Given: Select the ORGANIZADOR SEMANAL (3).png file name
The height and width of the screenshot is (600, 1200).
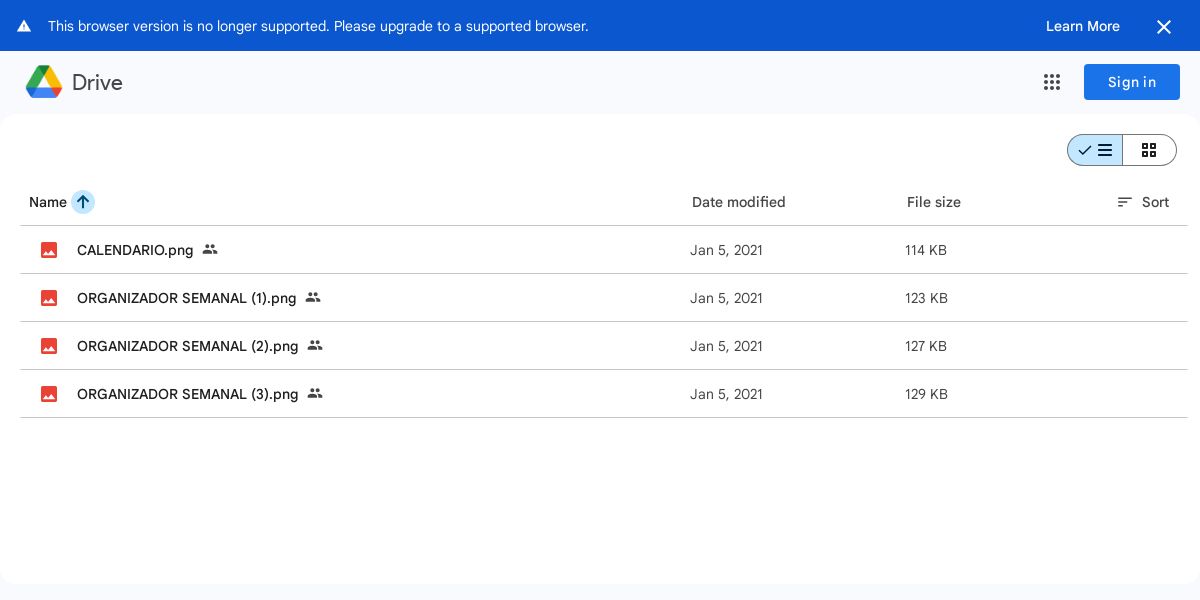Looking at the screenshot, I should [187, 394].
